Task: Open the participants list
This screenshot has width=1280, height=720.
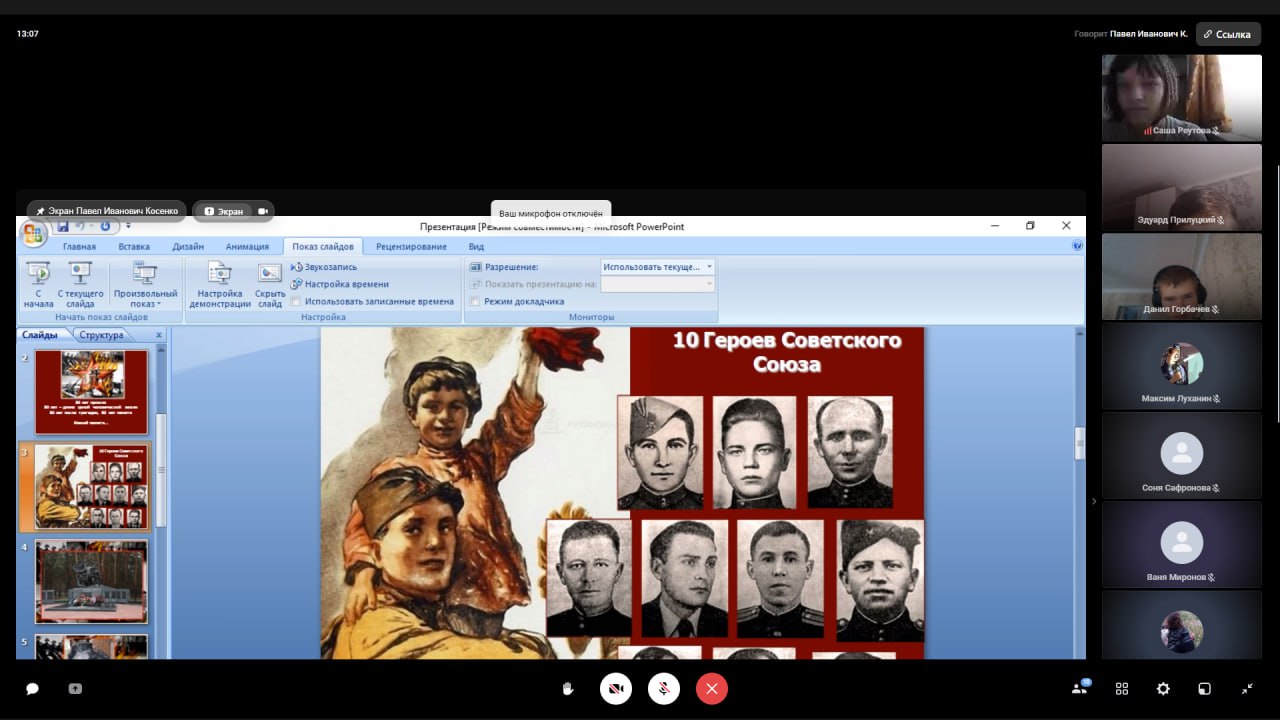Action: (1080, 688)
